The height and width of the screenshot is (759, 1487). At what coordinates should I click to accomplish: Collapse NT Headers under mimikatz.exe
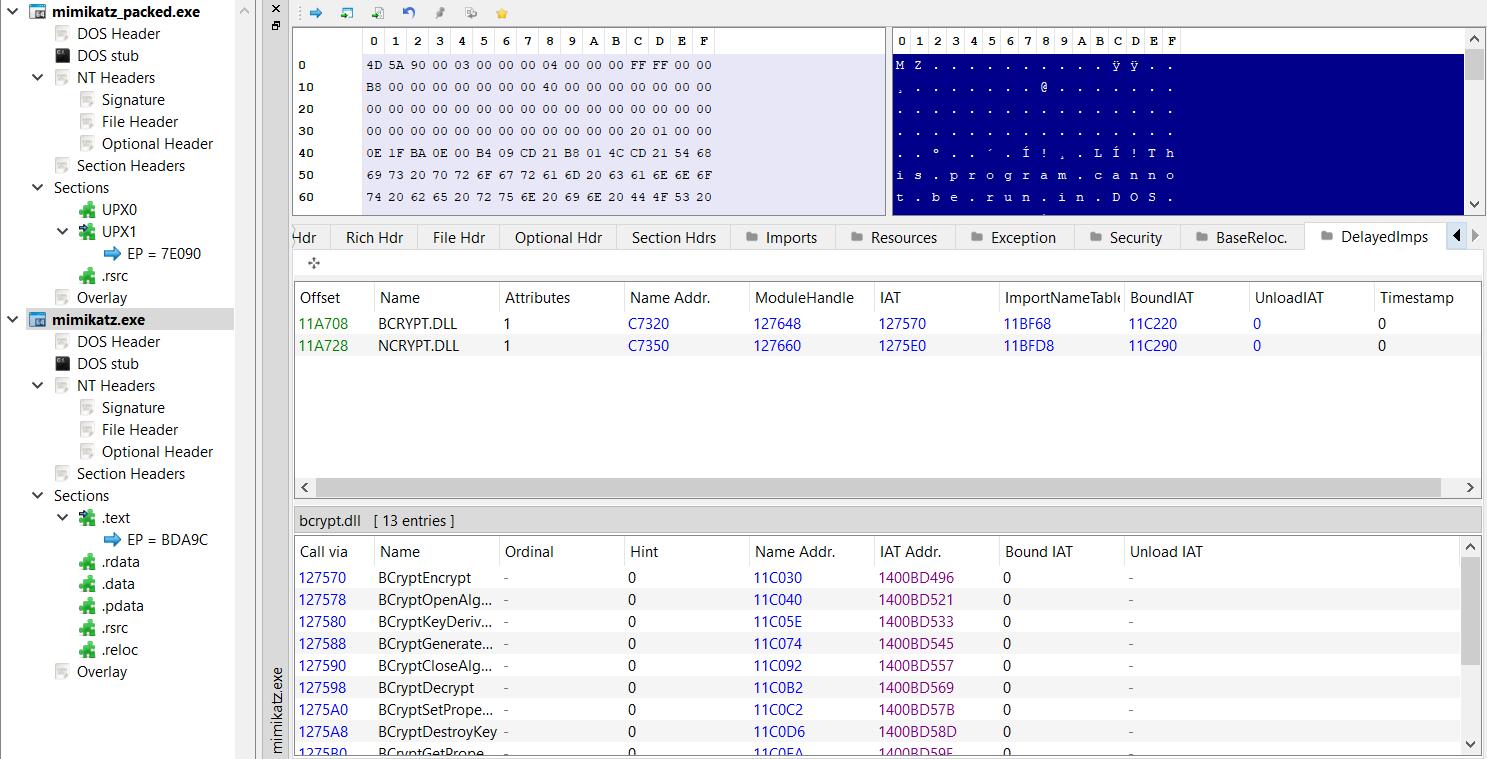38,386
